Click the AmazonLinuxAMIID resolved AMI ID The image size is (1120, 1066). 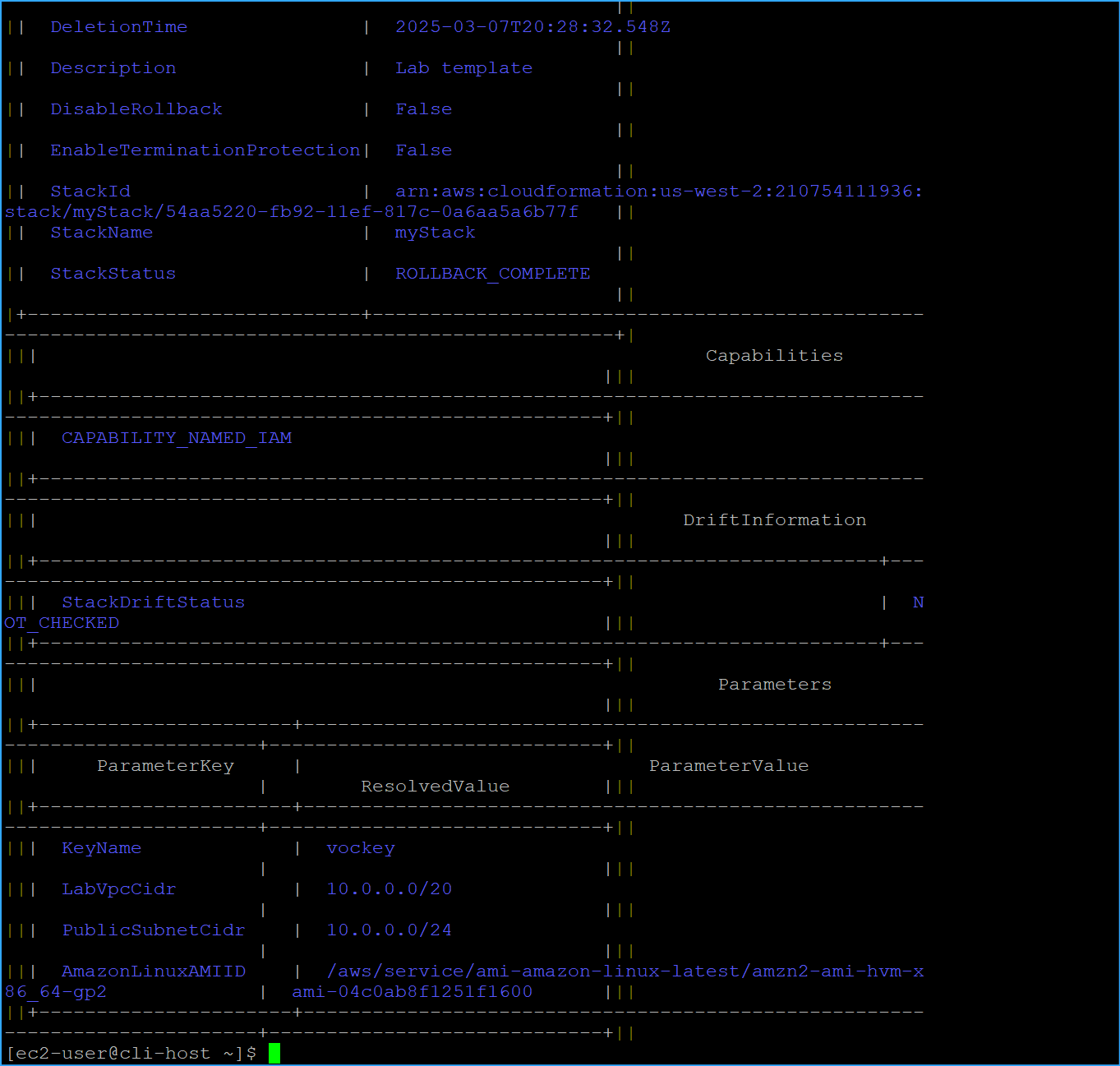coord(412,991)
